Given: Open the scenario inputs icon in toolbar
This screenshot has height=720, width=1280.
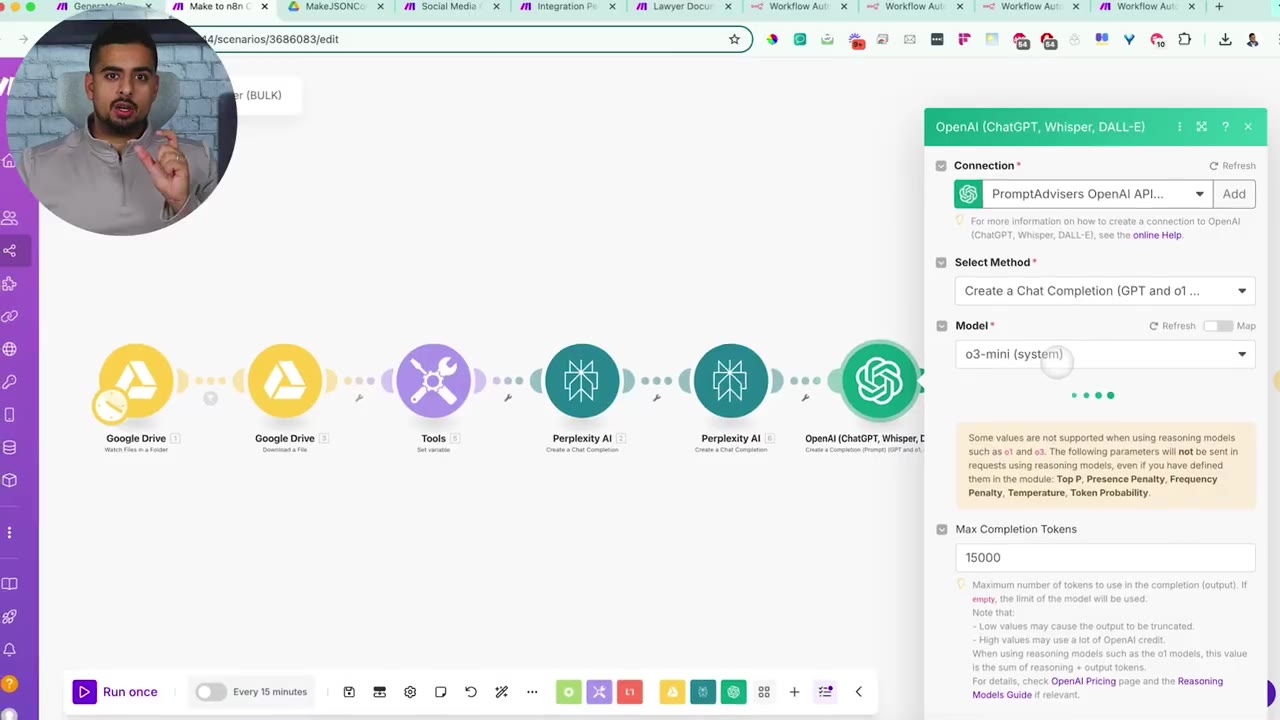Looking at the screenshot, I should point(380,692).
